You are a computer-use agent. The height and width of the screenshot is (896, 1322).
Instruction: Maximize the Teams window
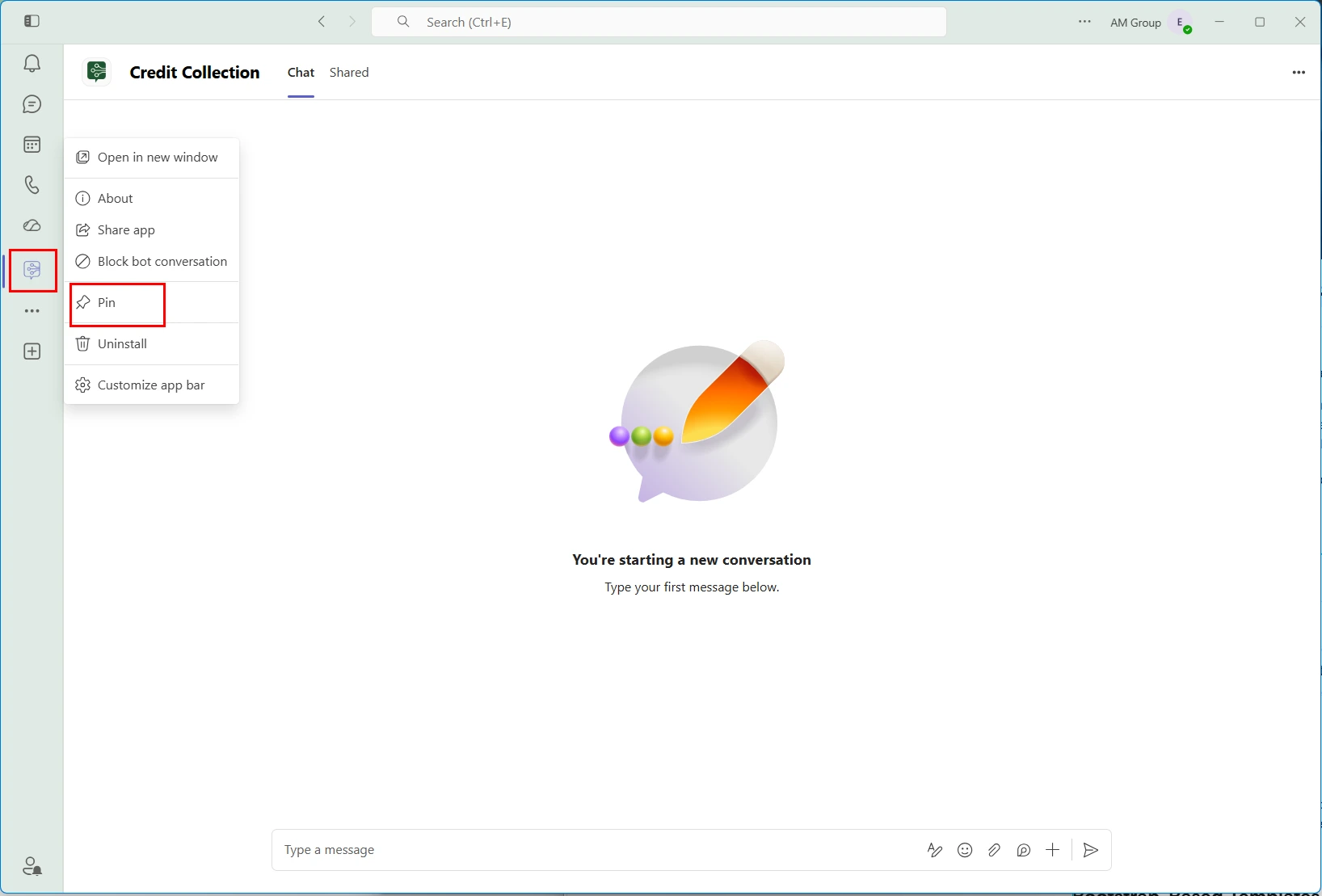coord(1260,22)
